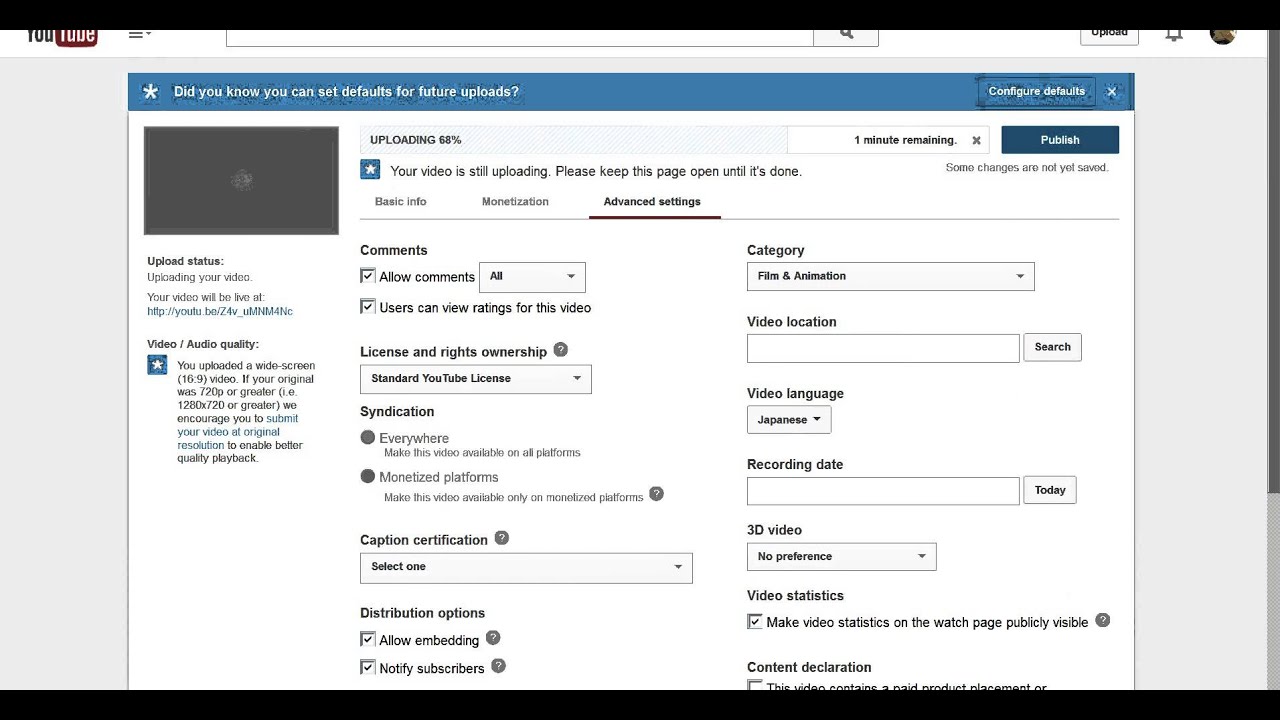The width and height of the screenshot is (1280, 720).
Task: Click help icon next to License and rights ownership
Action: tap(560, 350)
